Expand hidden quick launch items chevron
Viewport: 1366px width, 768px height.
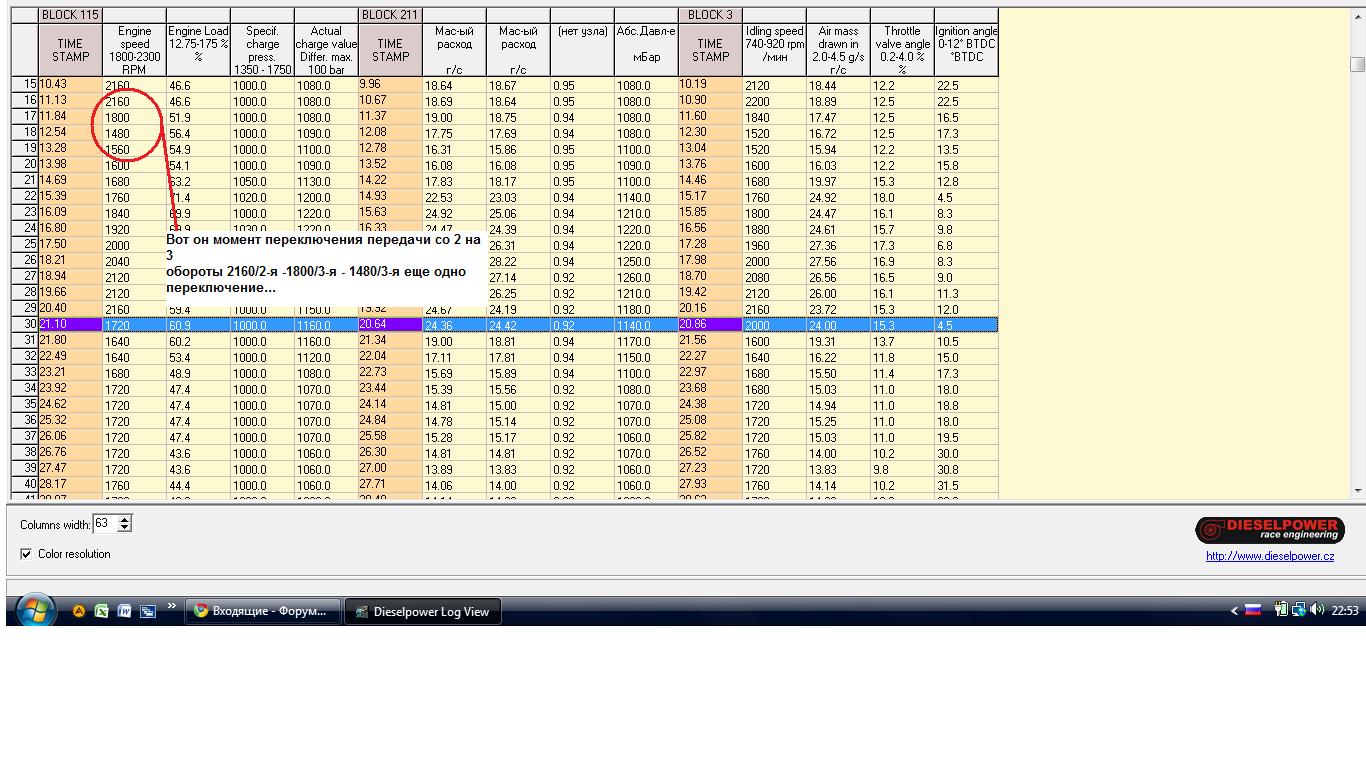click(171, 606)
